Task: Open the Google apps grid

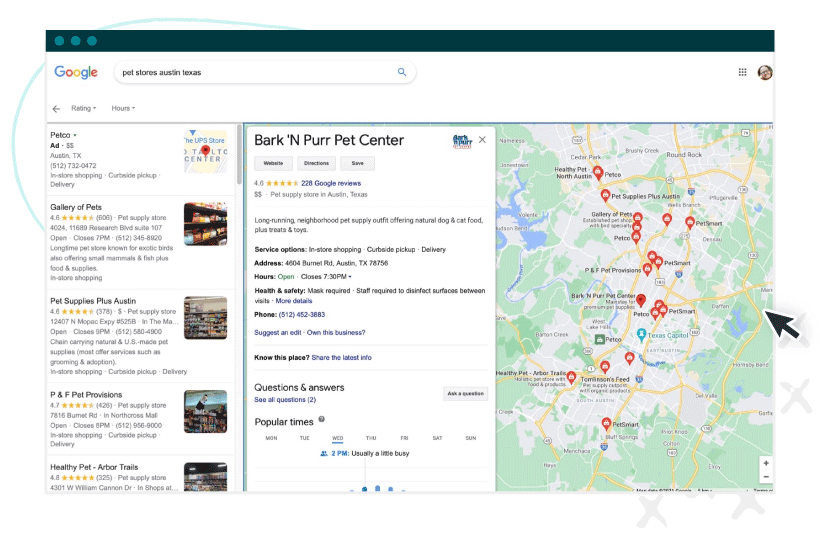Action: (742, 72)
